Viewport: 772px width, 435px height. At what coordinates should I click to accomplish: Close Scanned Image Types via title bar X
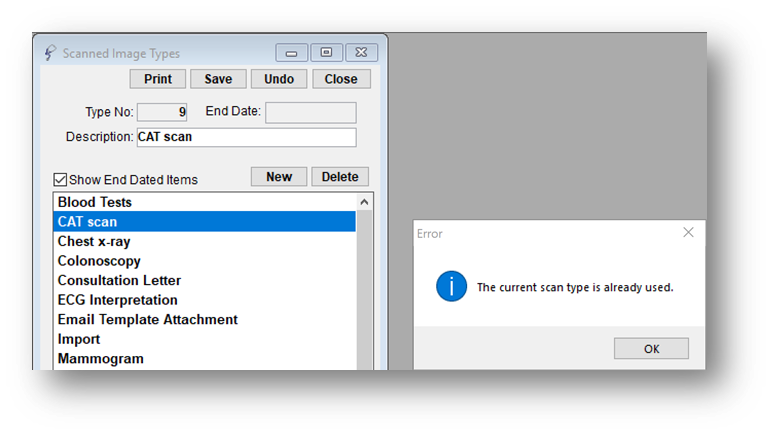pyautogui.click(x=361, y=53)
